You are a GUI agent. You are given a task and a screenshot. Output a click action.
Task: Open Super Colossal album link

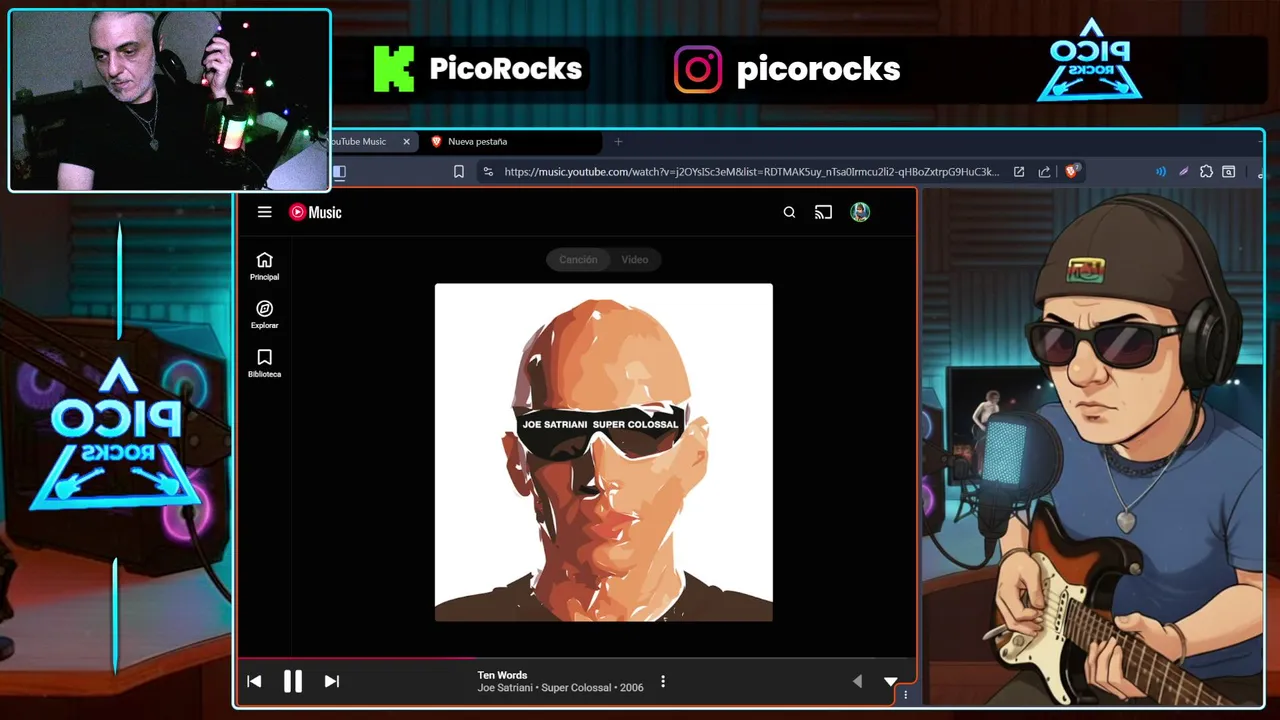coord(576,688)
